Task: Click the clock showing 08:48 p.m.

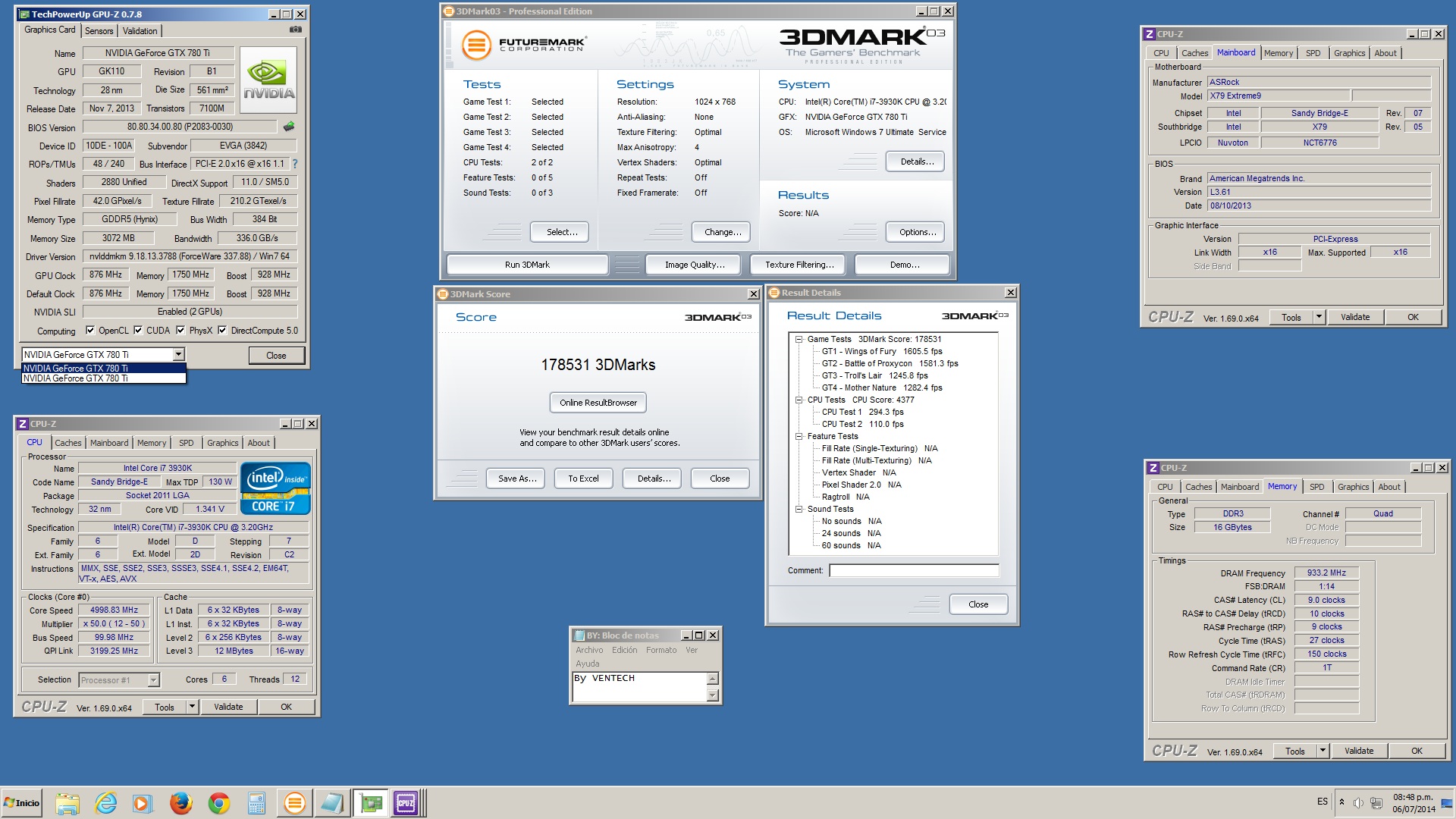Action: click(1413, 797)
